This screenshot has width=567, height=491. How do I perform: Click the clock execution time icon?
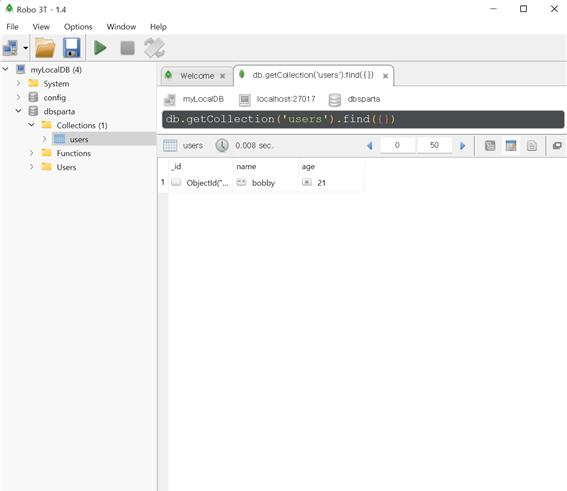(222, 145)
